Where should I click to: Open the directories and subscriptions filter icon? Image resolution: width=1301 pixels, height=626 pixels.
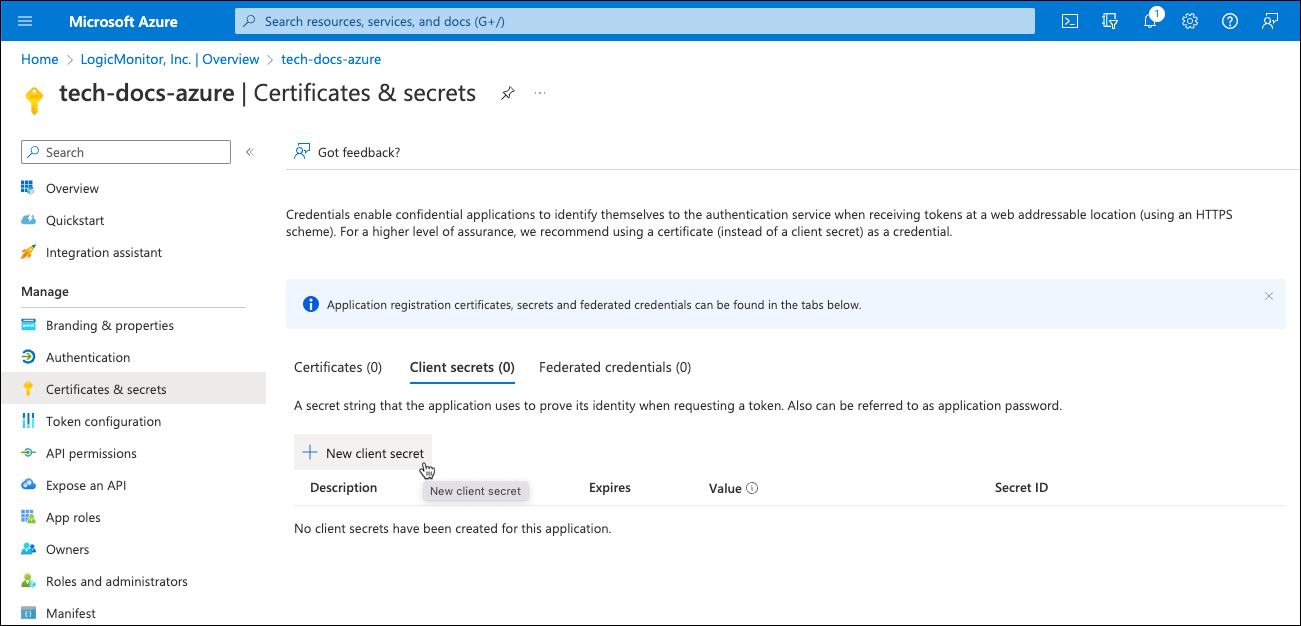pos(1110,21)
